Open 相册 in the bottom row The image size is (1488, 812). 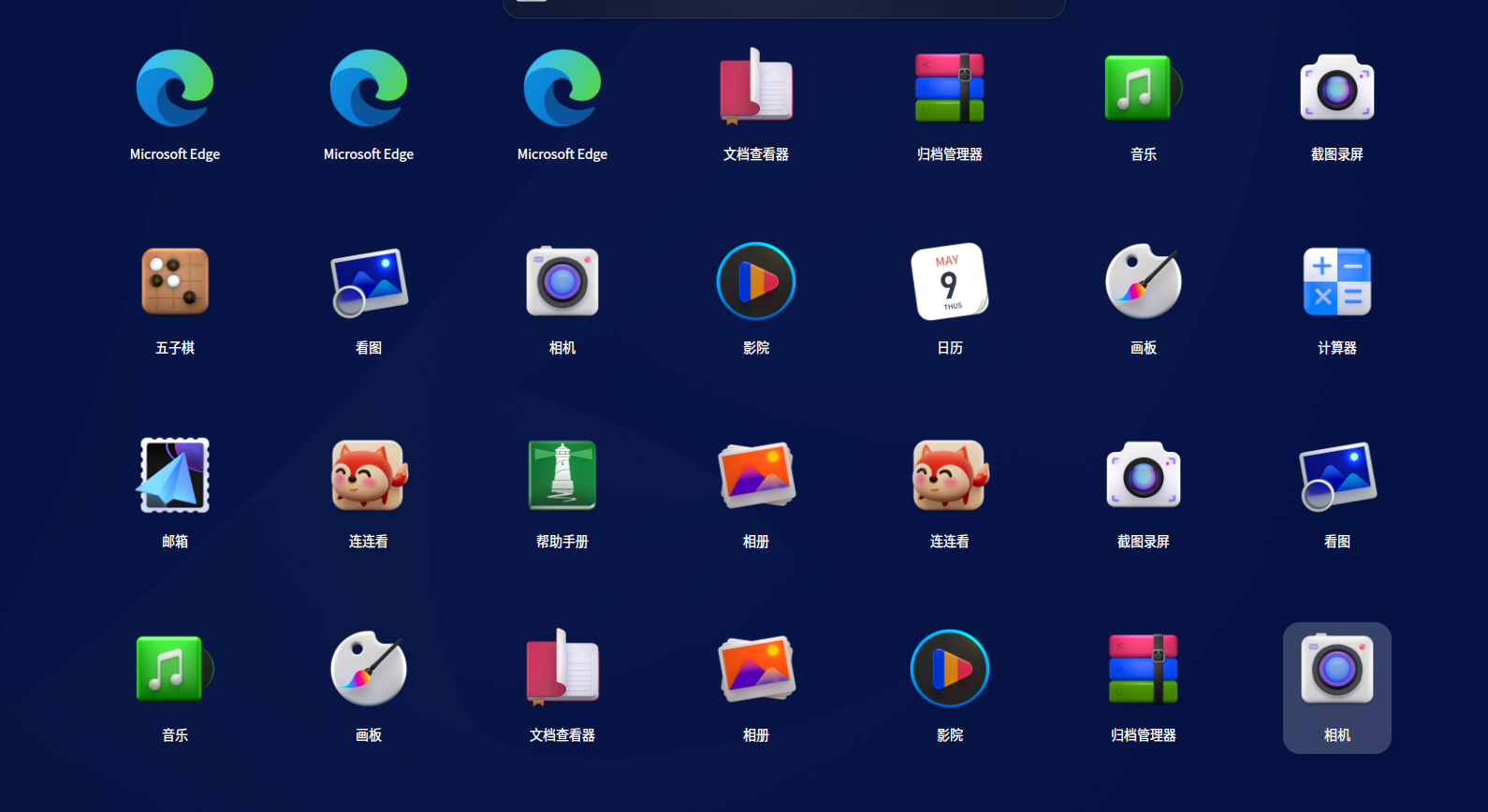point(756,669)
